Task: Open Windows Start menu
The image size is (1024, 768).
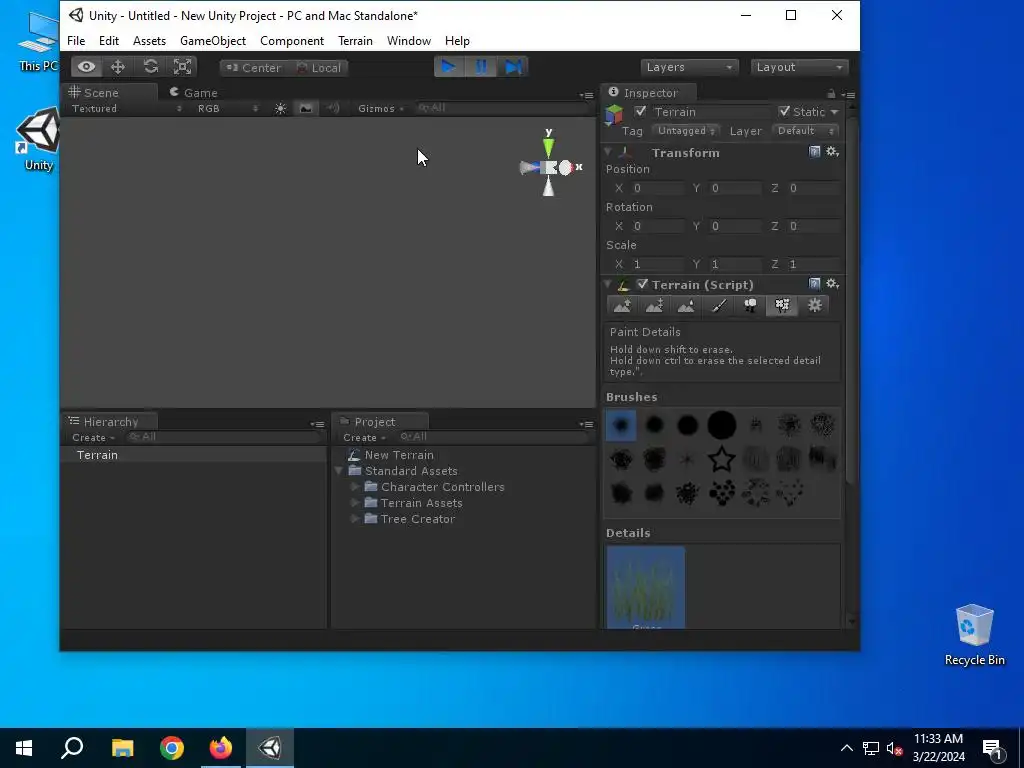Action: pos(24,748)
